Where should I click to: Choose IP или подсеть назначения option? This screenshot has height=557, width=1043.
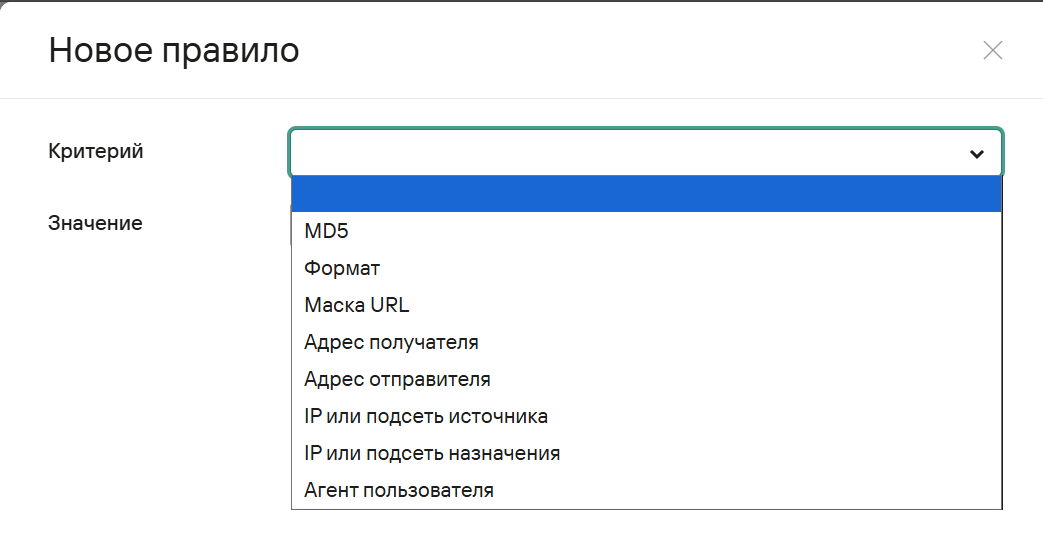(x=432, y=453)
